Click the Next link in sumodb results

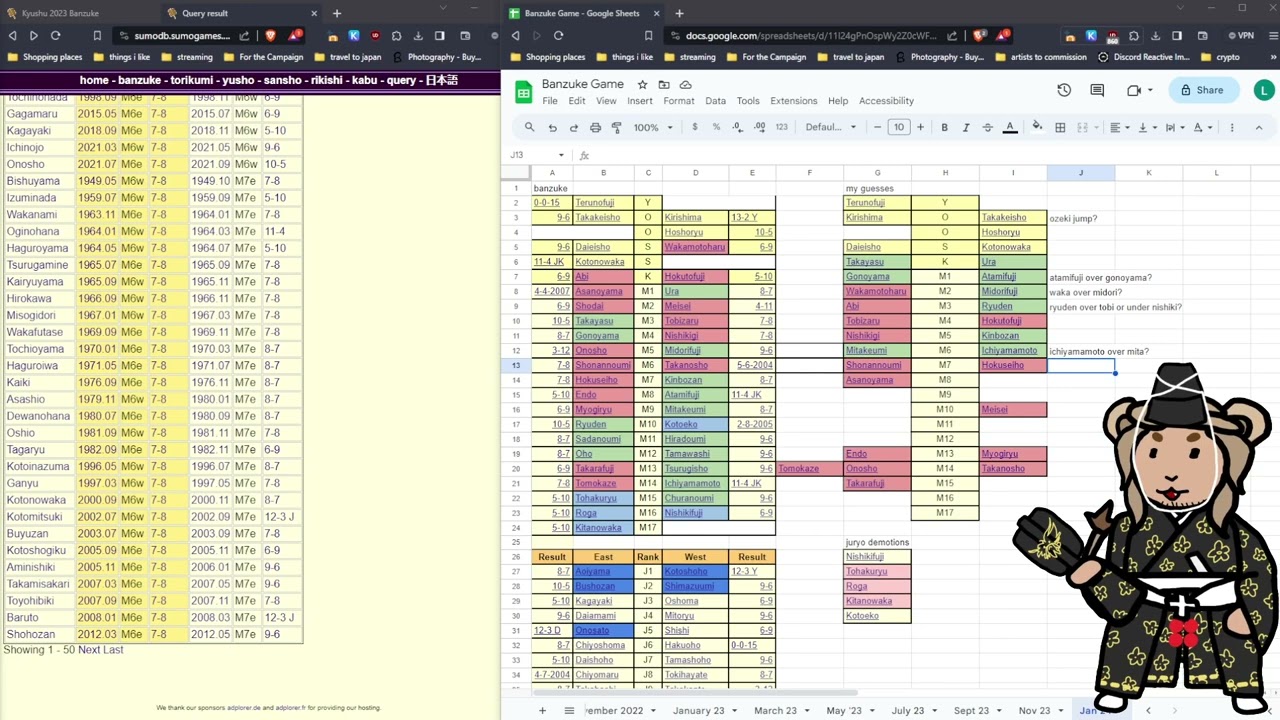tap(89, 650)
